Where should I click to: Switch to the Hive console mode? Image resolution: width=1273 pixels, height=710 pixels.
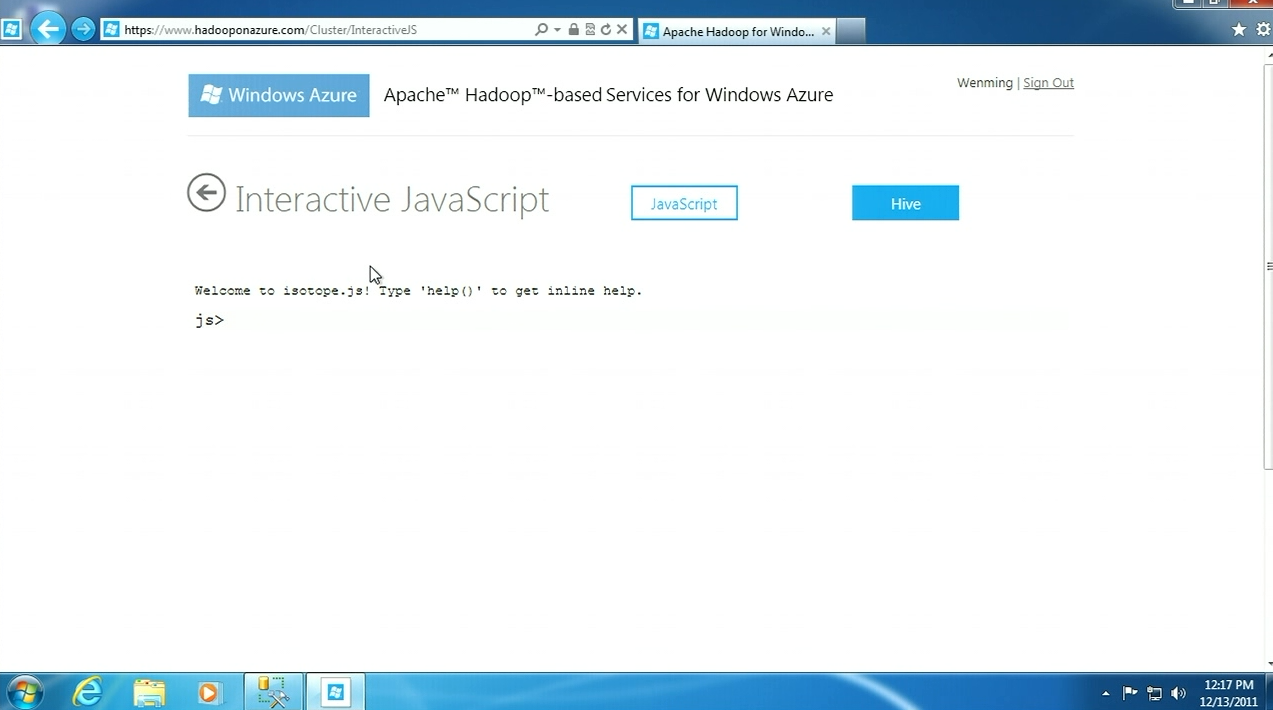point(905,203)
